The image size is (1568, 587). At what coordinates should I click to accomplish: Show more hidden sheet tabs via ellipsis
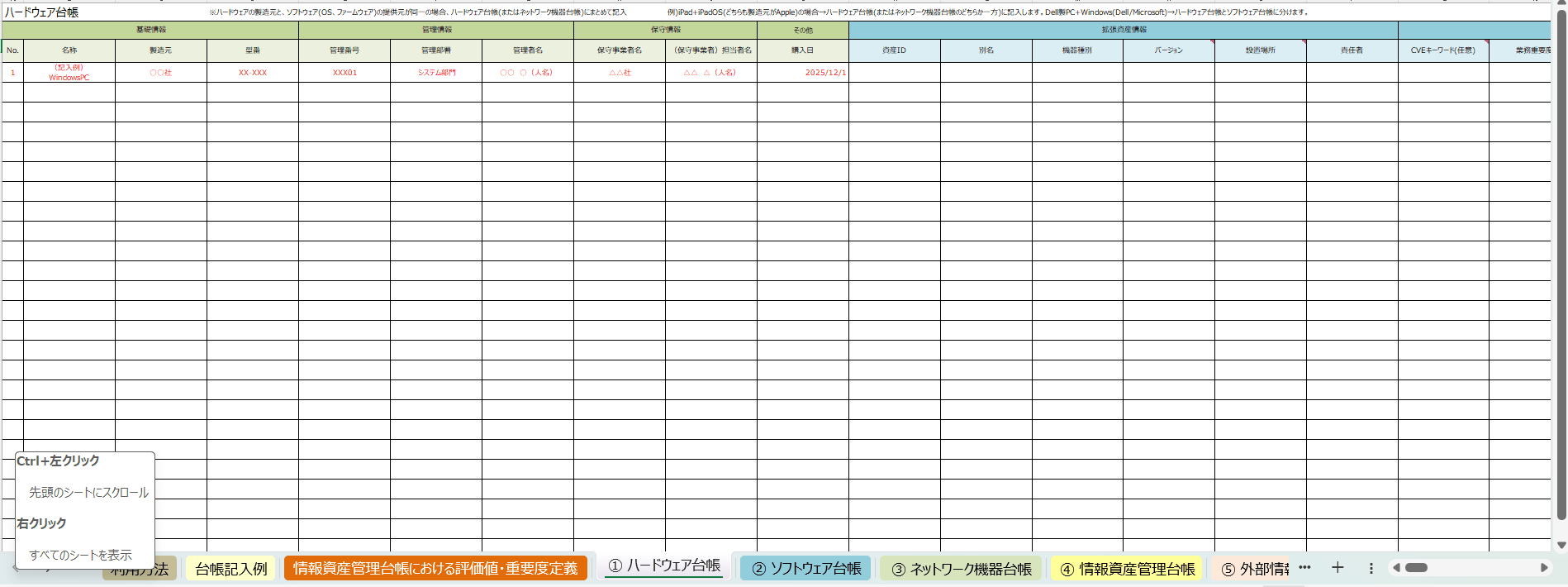point(1304,567)
